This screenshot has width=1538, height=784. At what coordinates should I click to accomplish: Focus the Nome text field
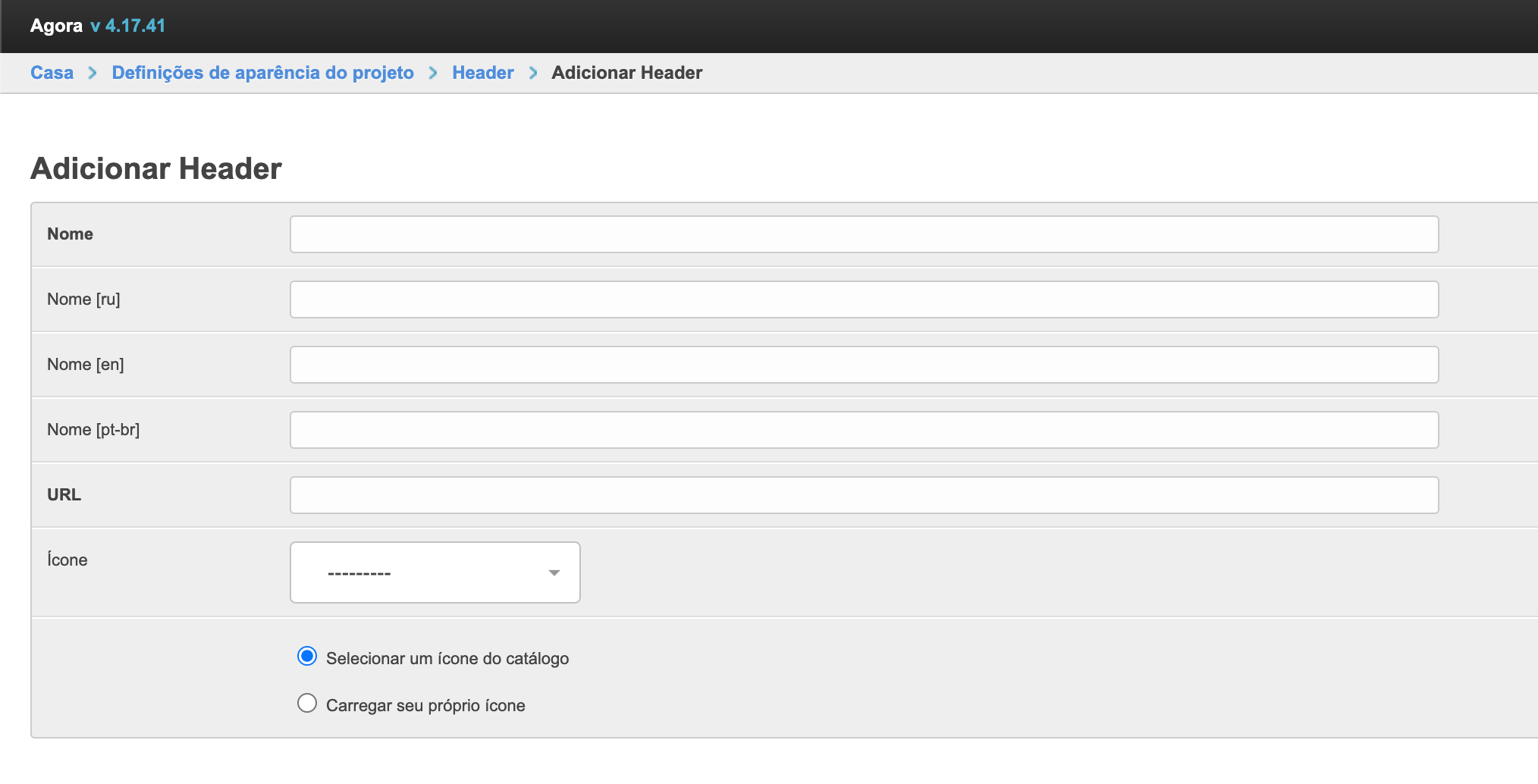point(864,234)
